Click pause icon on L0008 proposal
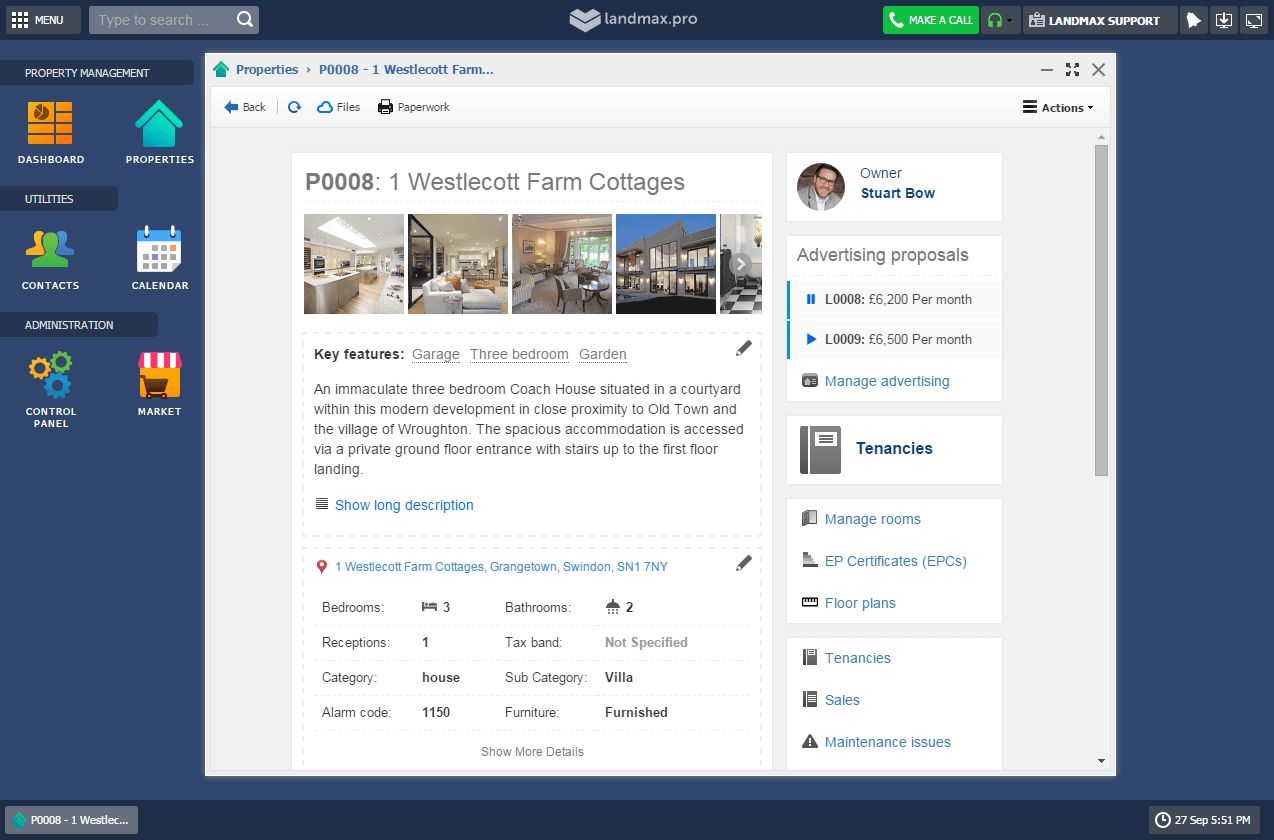 (811, 299)
